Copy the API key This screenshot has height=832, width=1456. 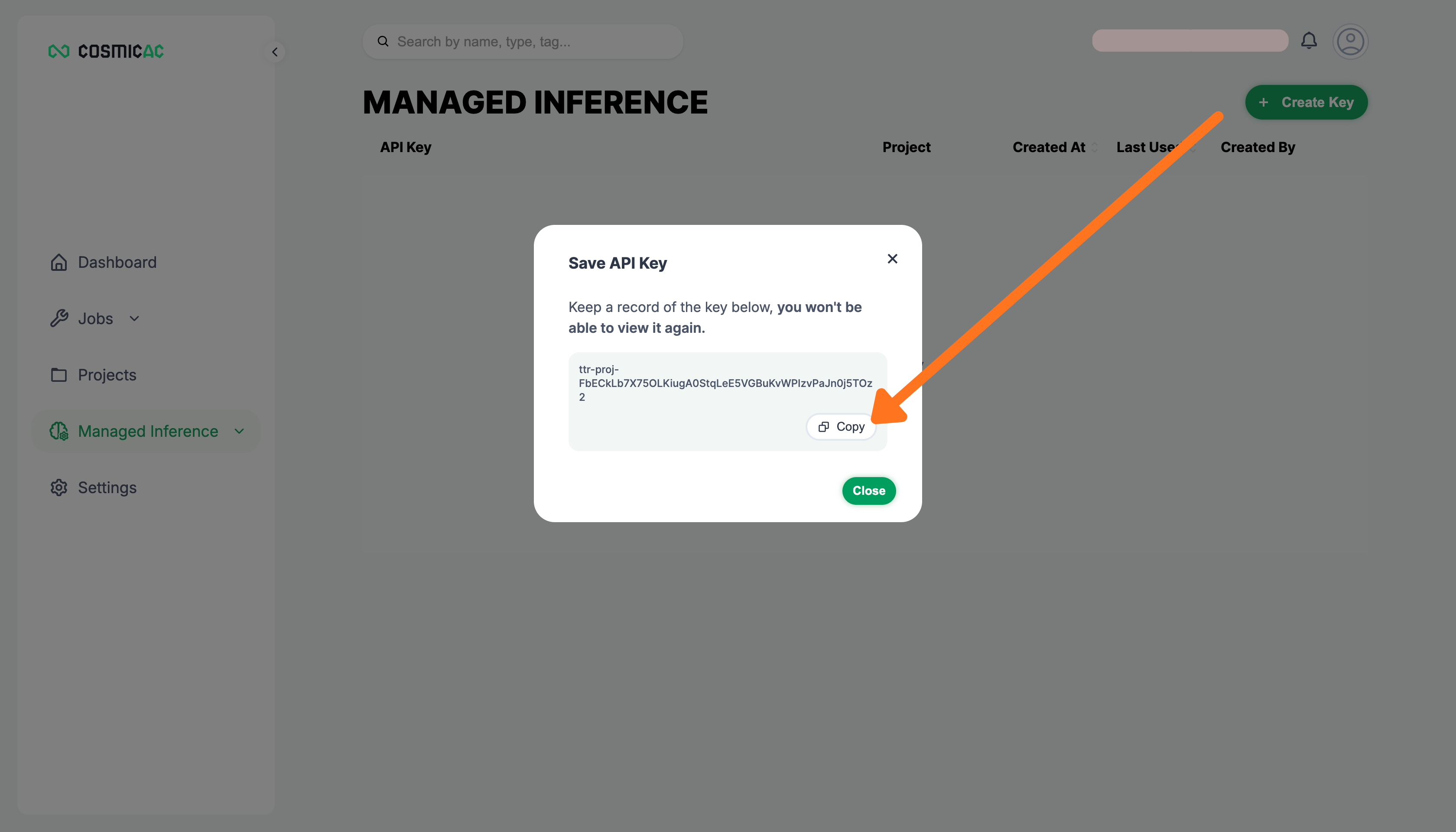click(x=841, y=427)
